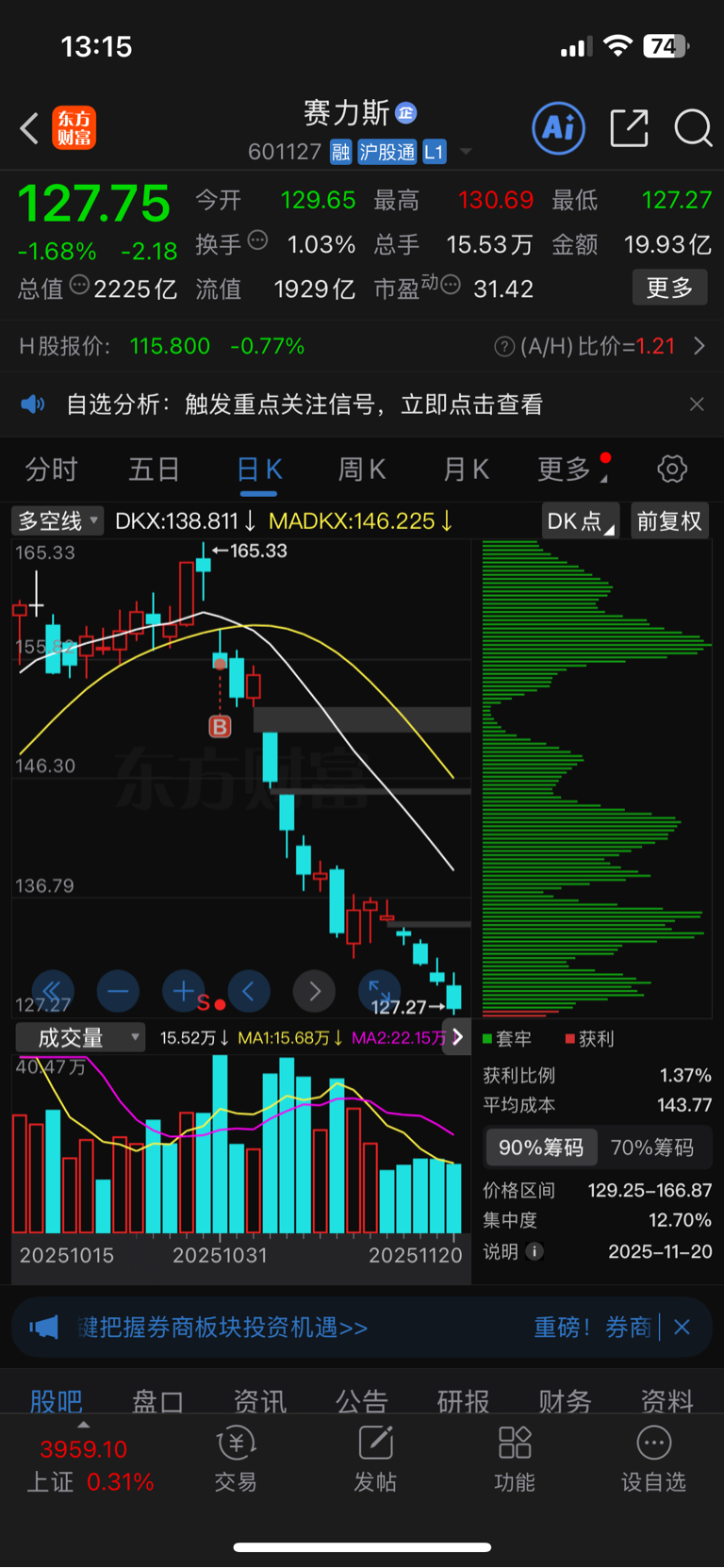Image resolution: width=724 pixels, height=1568 pixels.
Task: Select the 70%筹码 option
Action: pos(652,1147)
